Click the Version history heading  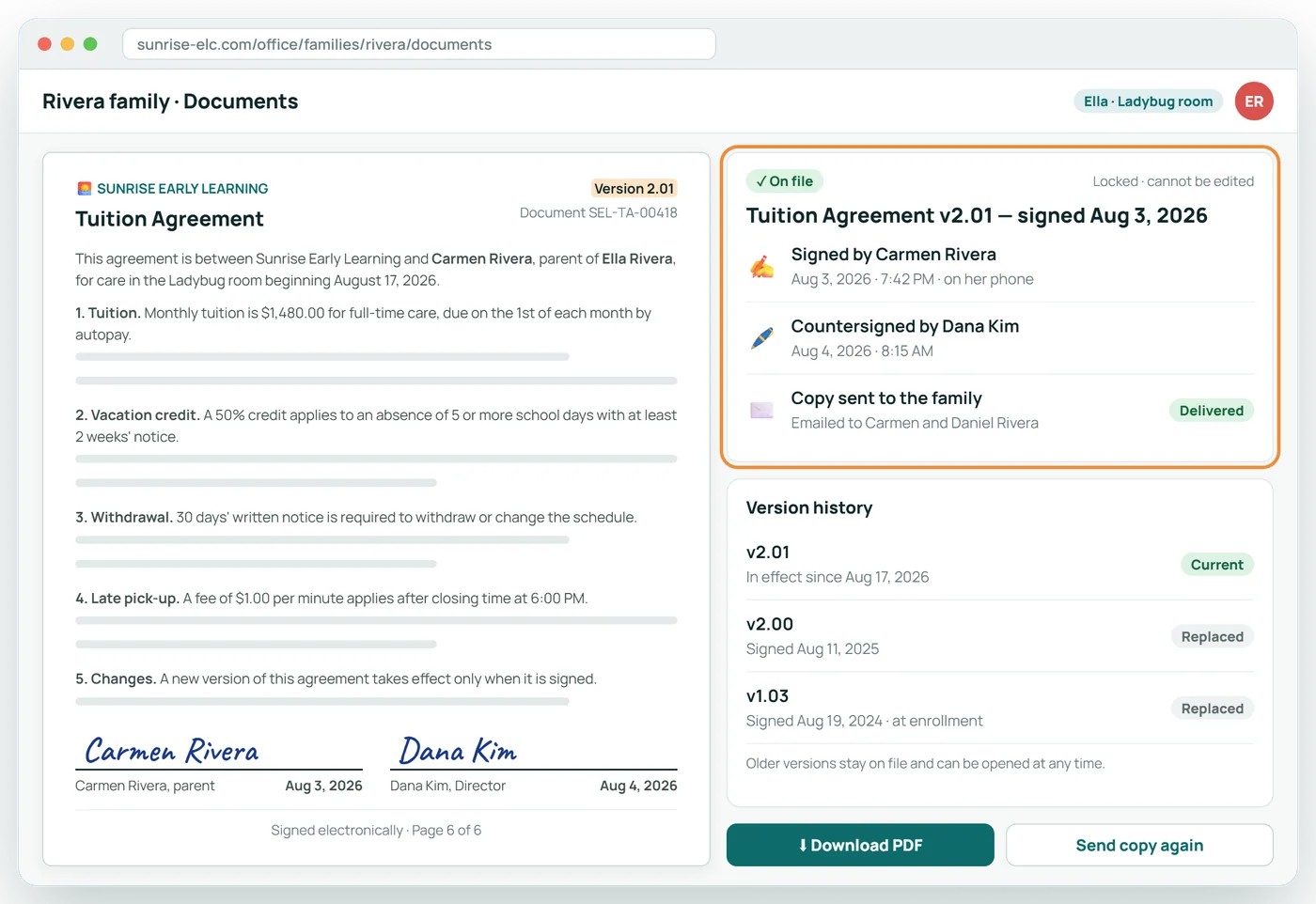pyautogui.click(x=809, y=507)
